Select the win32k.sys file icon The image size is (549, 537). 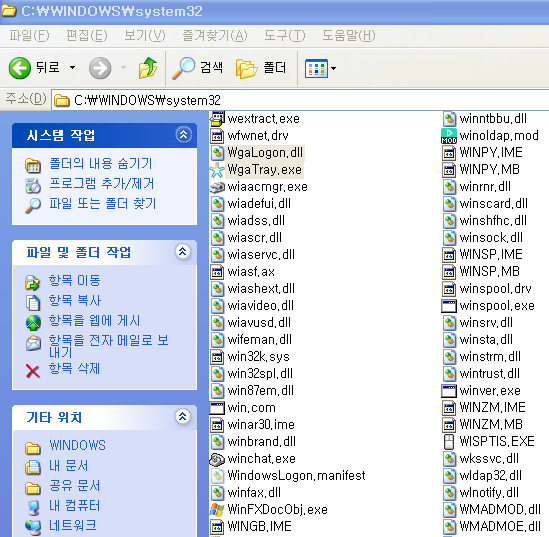217,357
